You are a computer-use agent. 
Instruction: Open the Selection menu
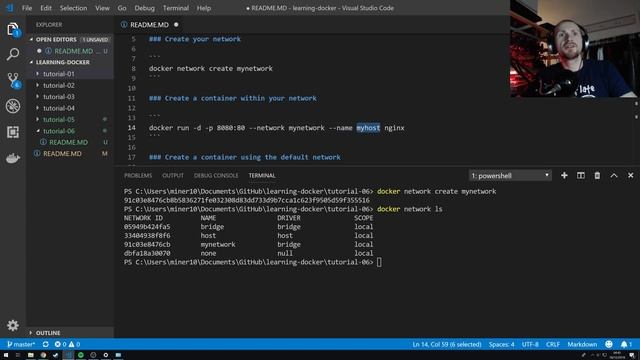coord(73,8)
